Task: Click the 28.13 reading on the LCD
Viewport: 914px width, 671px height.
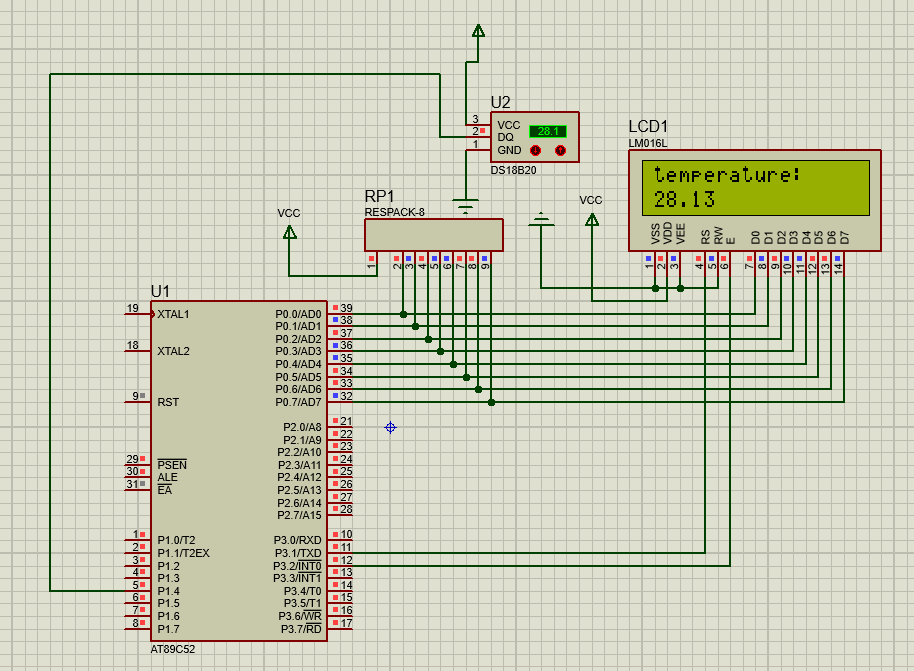Action: (684, 200)
